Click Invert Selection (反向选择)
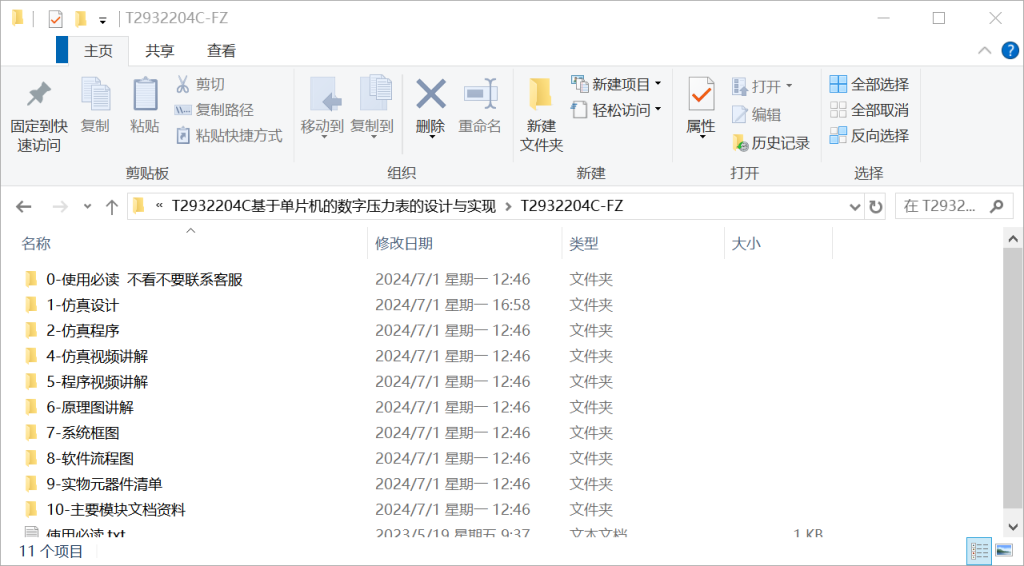This screenshot has width=1024, height=566. 869,135
